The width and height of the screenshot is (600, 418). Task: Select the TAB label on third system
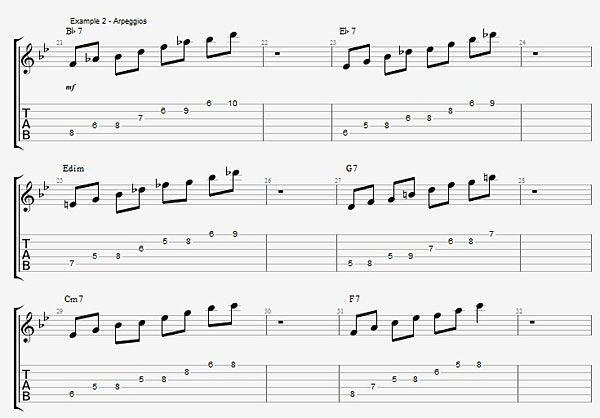(26, 385)
